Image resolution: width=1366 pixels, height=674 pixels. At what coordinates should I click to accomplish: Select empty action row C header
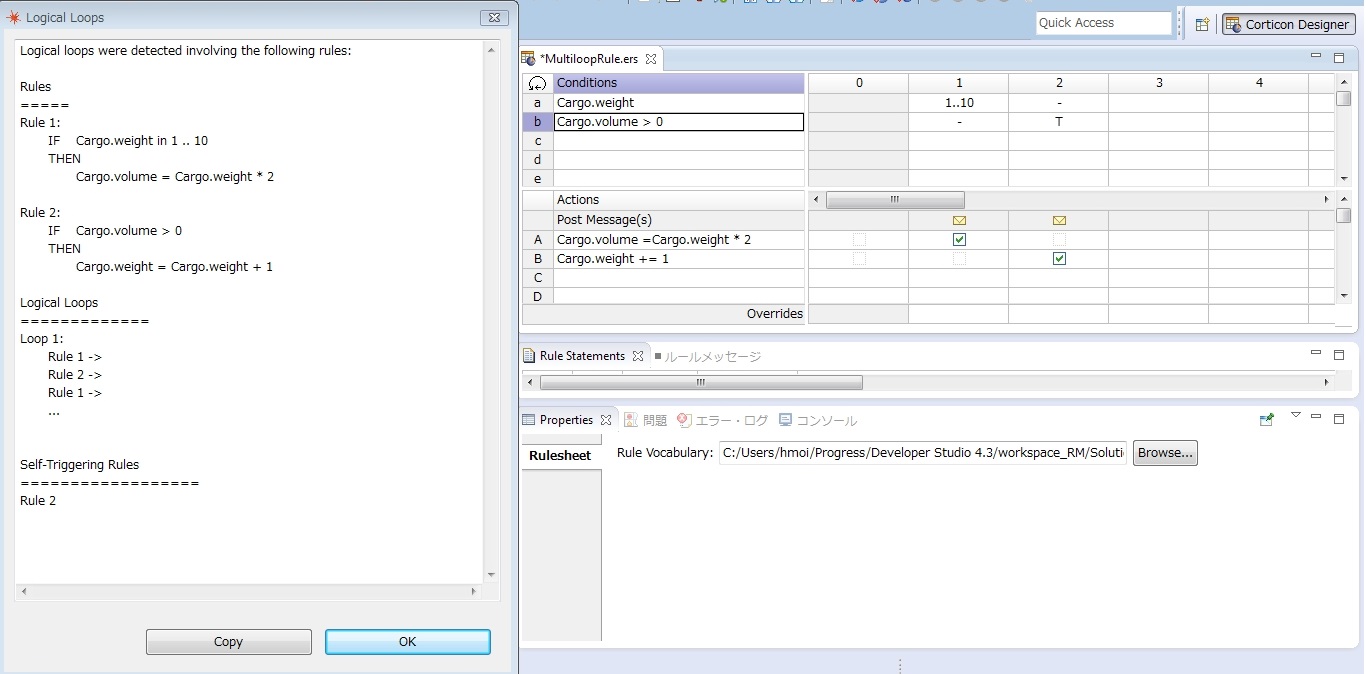point(537,278)
